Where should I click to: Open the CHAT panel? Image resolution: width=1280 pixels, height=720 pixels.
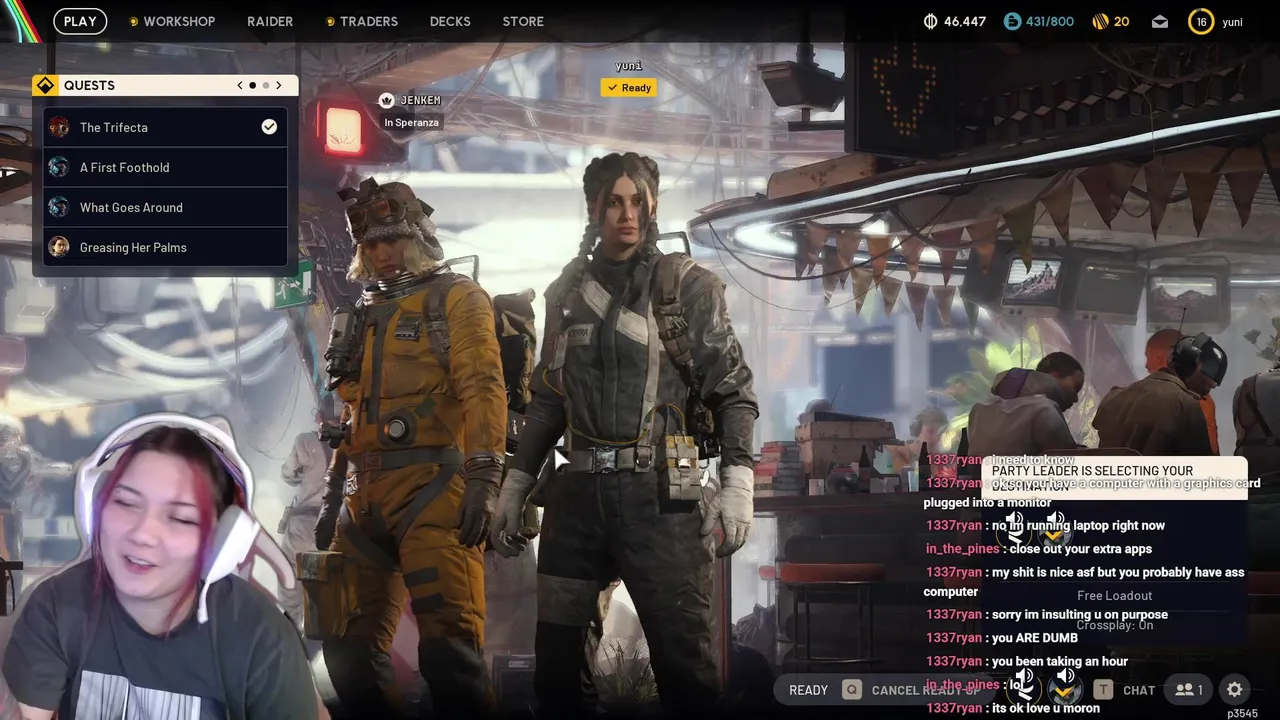1139,690
